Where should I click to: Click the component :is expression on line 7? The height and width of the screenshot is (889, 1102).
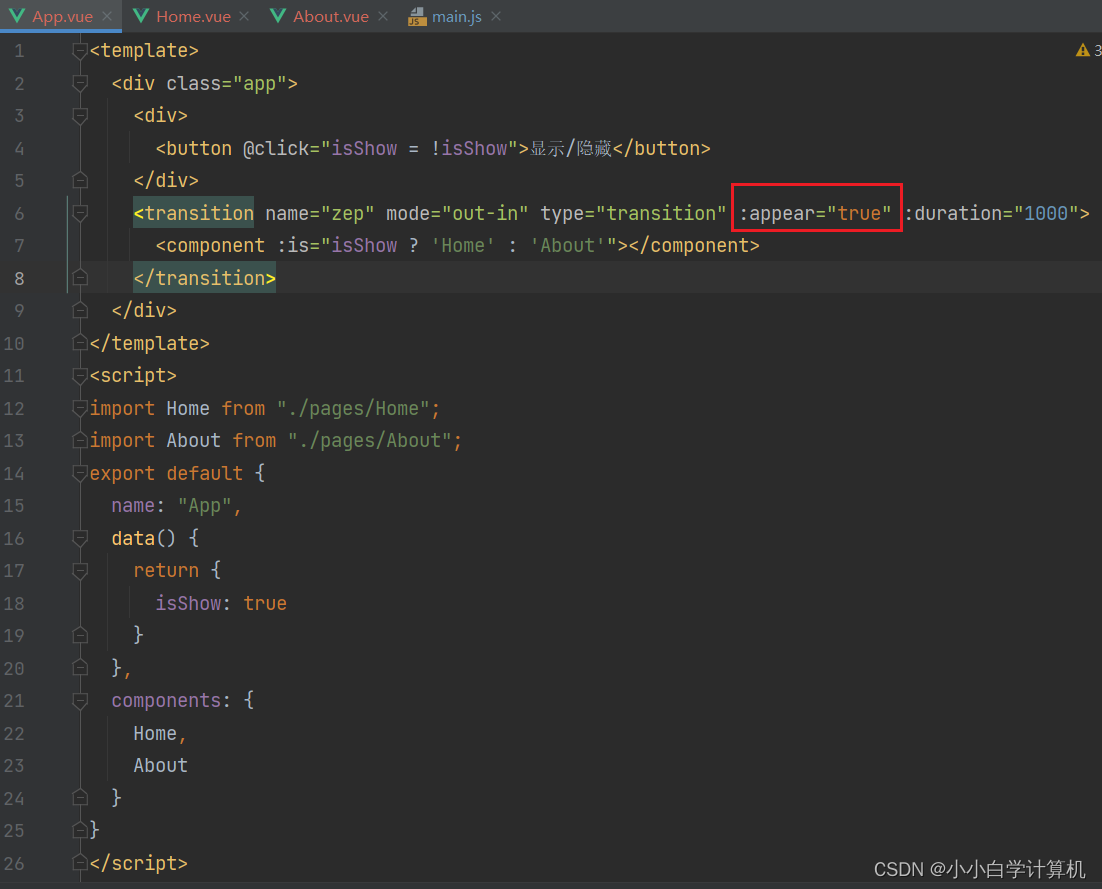[x=447, y=246]
